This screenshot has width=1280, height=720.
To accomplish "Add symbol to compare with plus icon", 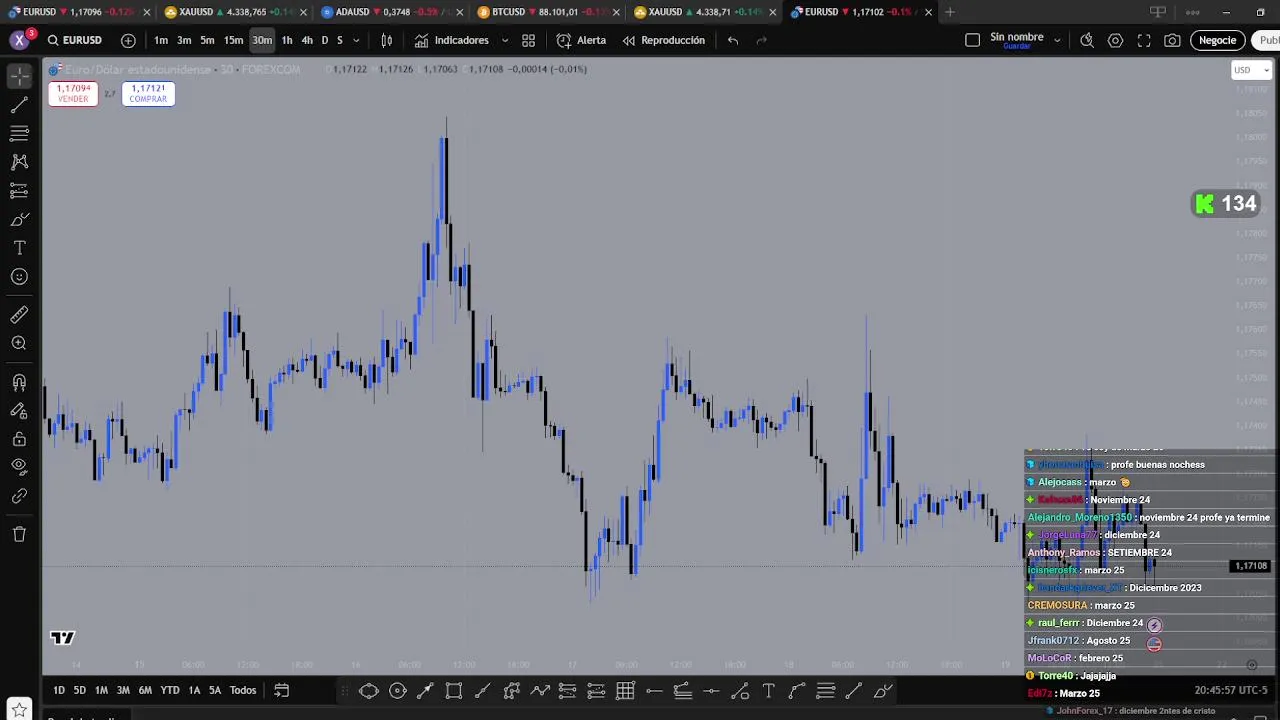I will (128, 40).
